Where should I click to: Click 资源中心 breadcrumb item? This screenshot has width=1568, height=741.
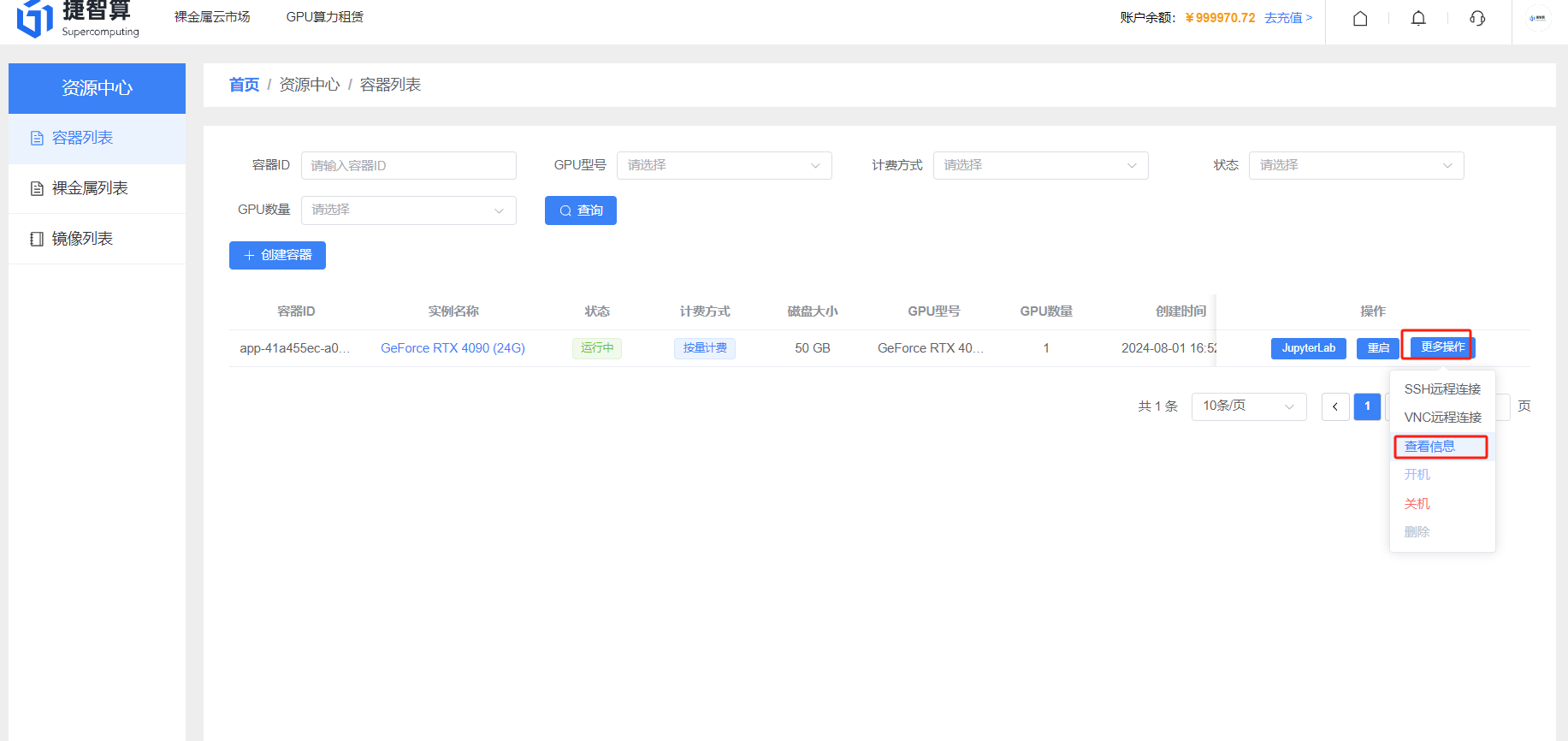pos(310,85)
